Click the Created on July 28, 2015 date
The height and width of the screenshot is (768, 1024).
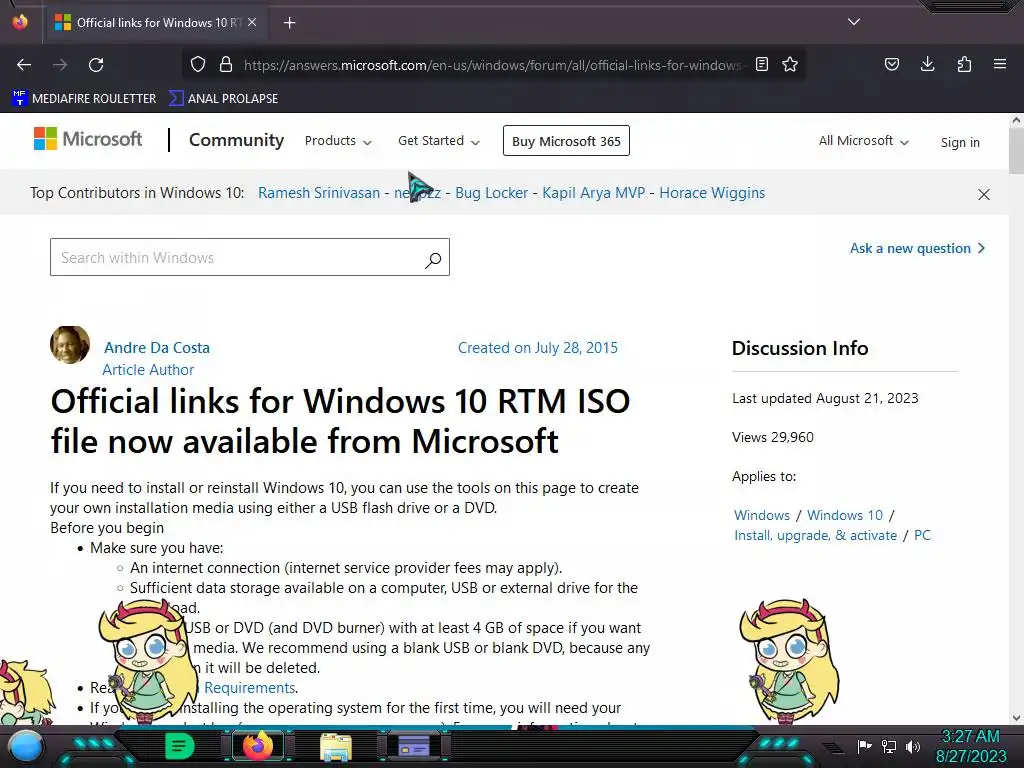point(537,347)
